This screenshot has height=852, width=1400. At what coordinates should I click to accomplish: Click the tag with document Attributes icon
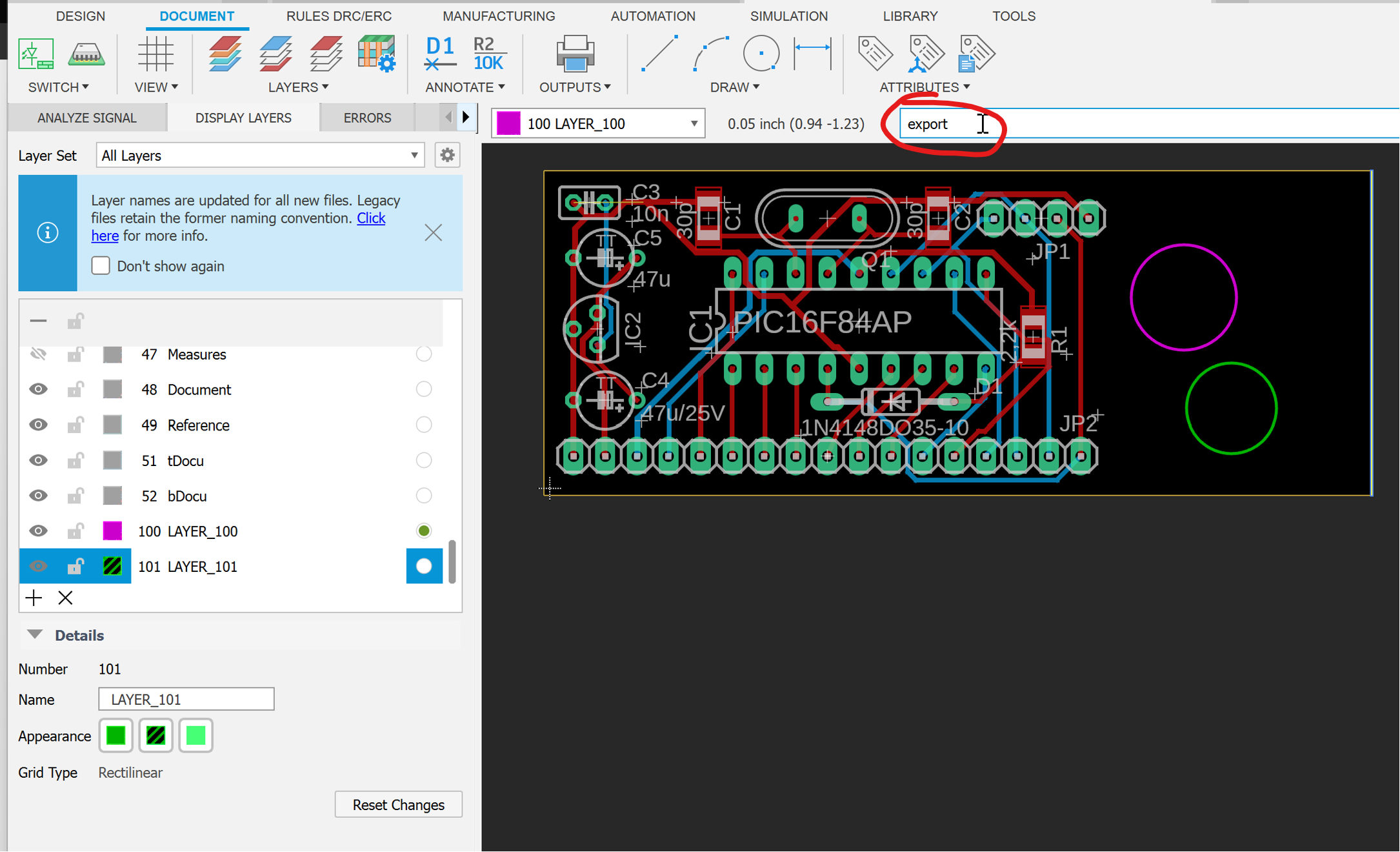pyautogui.click(x=976, y=54)
